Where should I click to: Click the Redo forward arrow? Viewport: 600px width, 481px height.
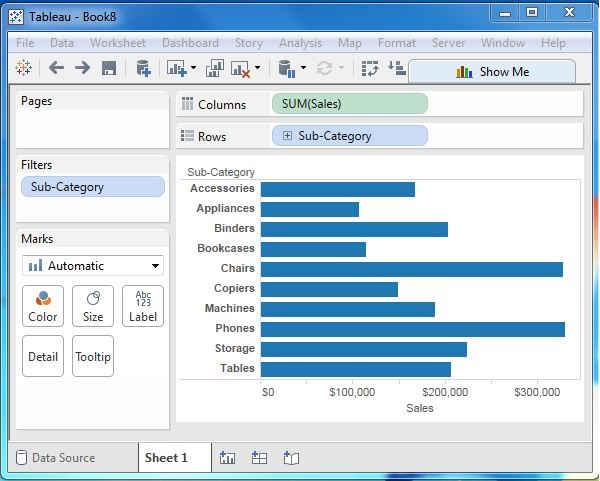(x=82, y=68)
